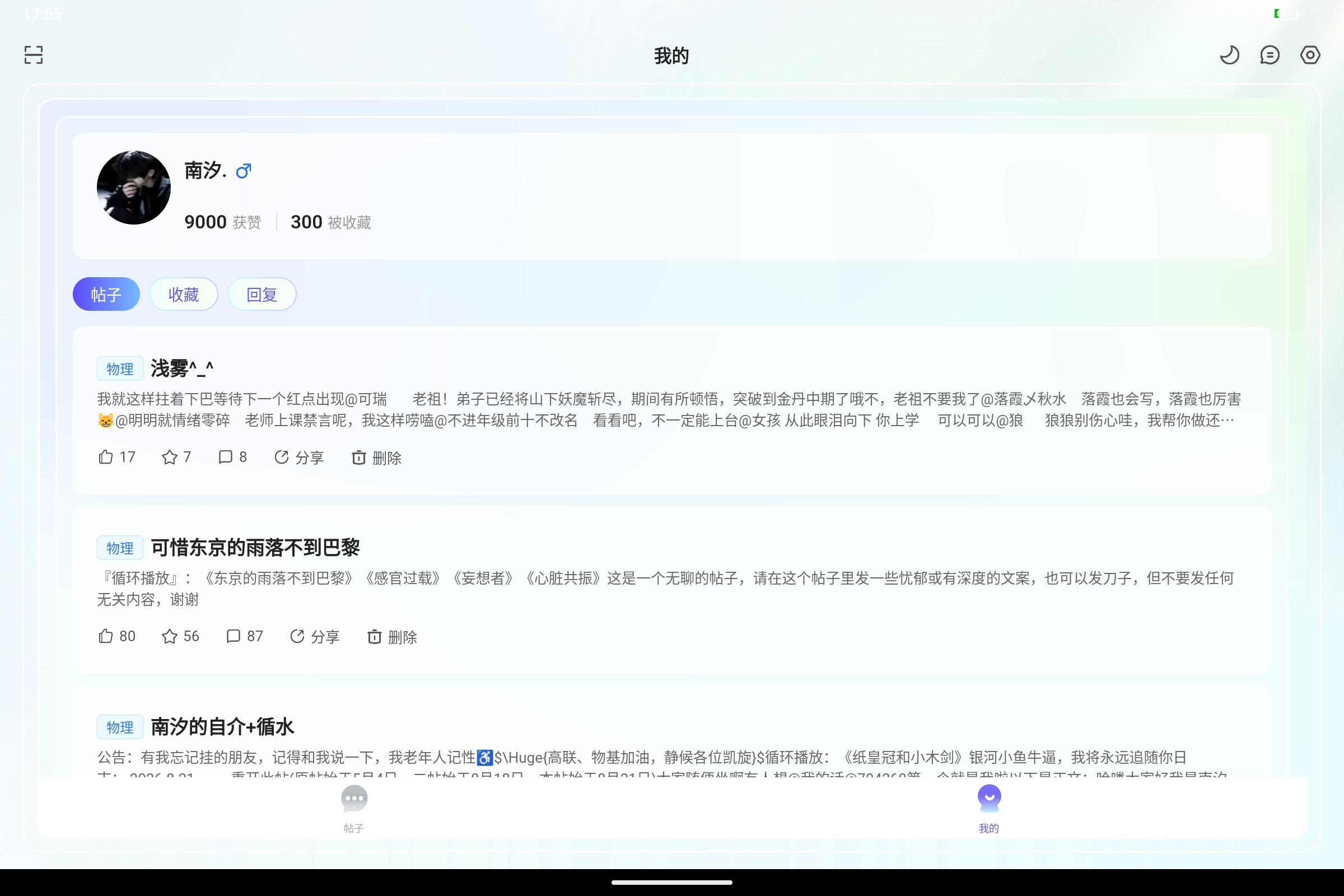Click 物理 tag on 南汐的自介+循水 post
Viewport: 1344px width, 896px height.
pos(120,727)
